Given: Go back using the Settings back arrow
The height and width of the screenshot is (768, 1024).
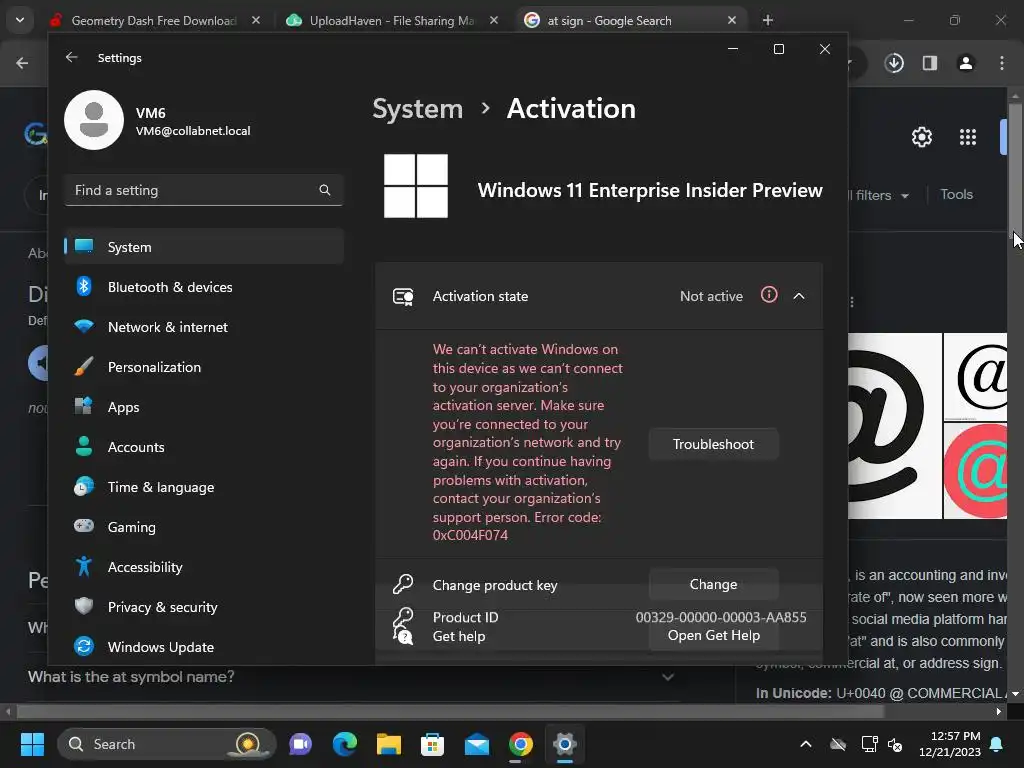Looking at the screenshot, I should tap(72, 57).
